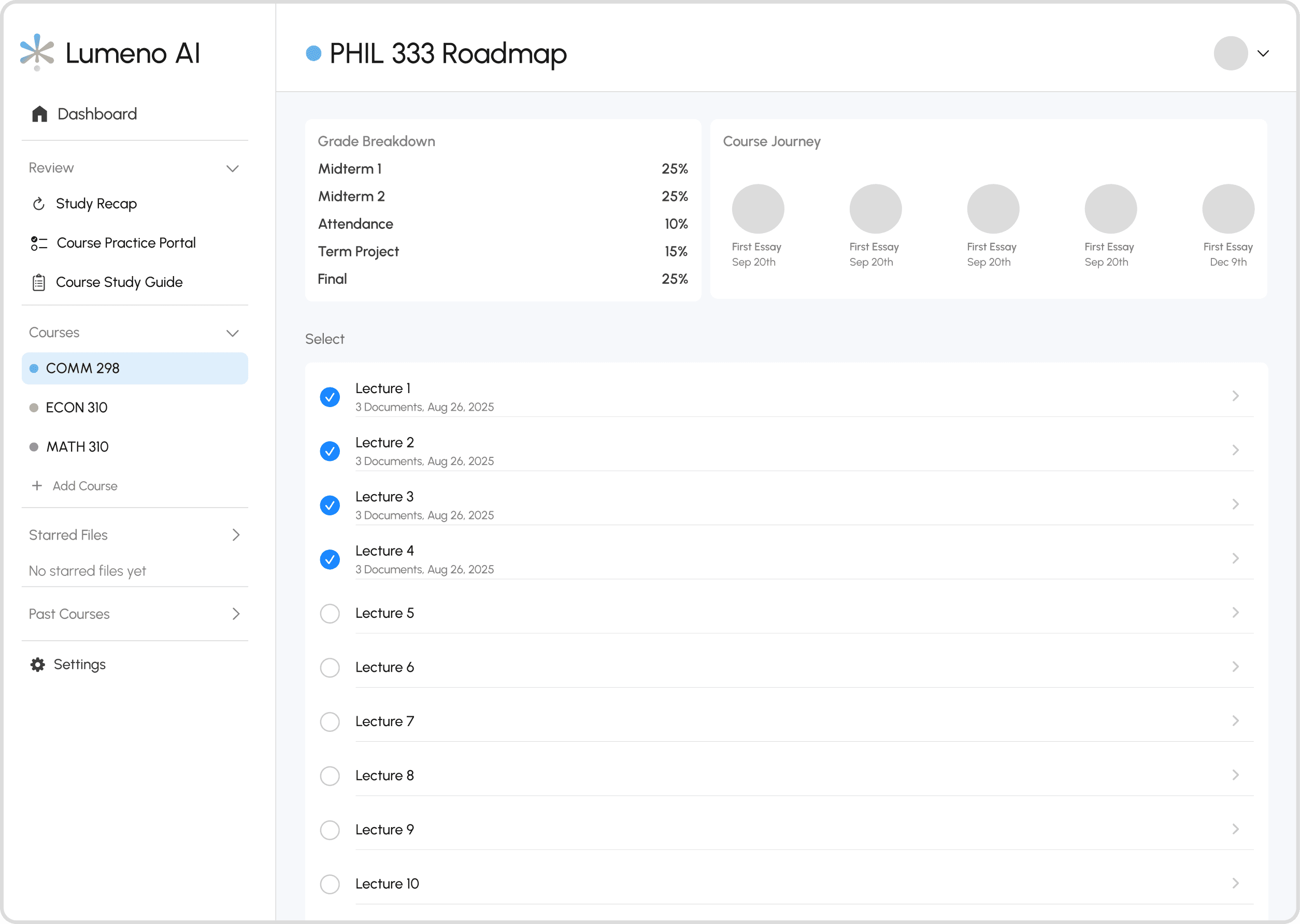Click the Course Practice Portal checklist icon
The image size is (1300, 924).
[x=39, y=243]
